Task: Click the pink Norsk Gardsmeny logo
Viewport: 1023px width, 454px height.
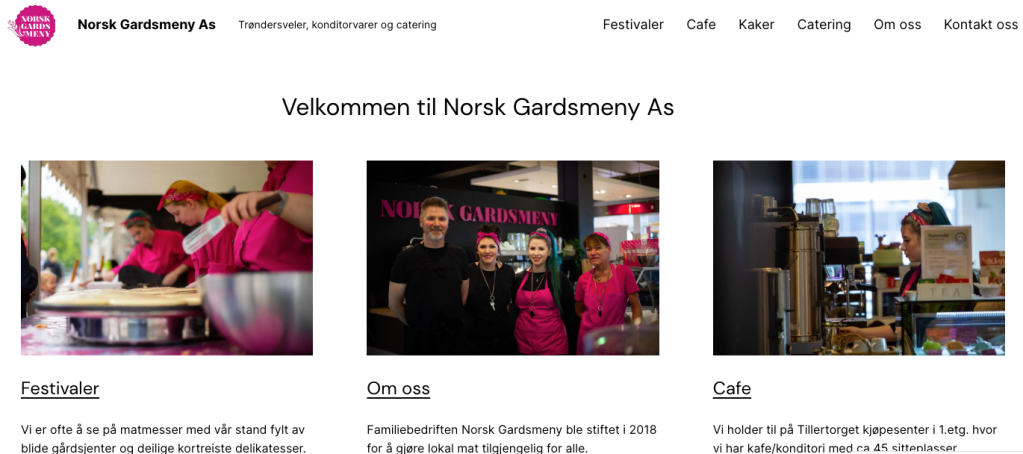Action: click(31, 25)
